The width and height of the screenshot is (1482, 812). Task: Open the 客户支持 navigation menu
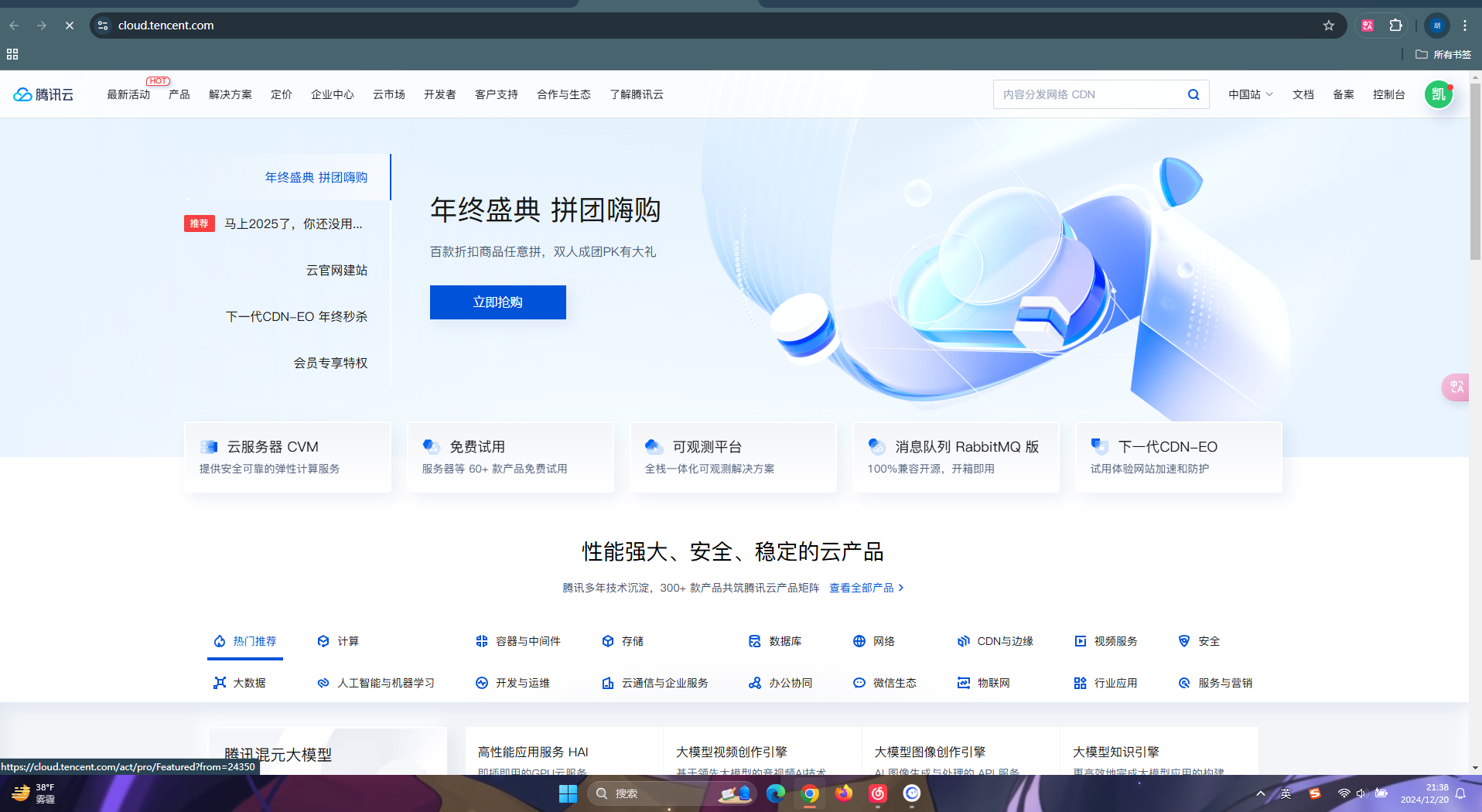497,94
